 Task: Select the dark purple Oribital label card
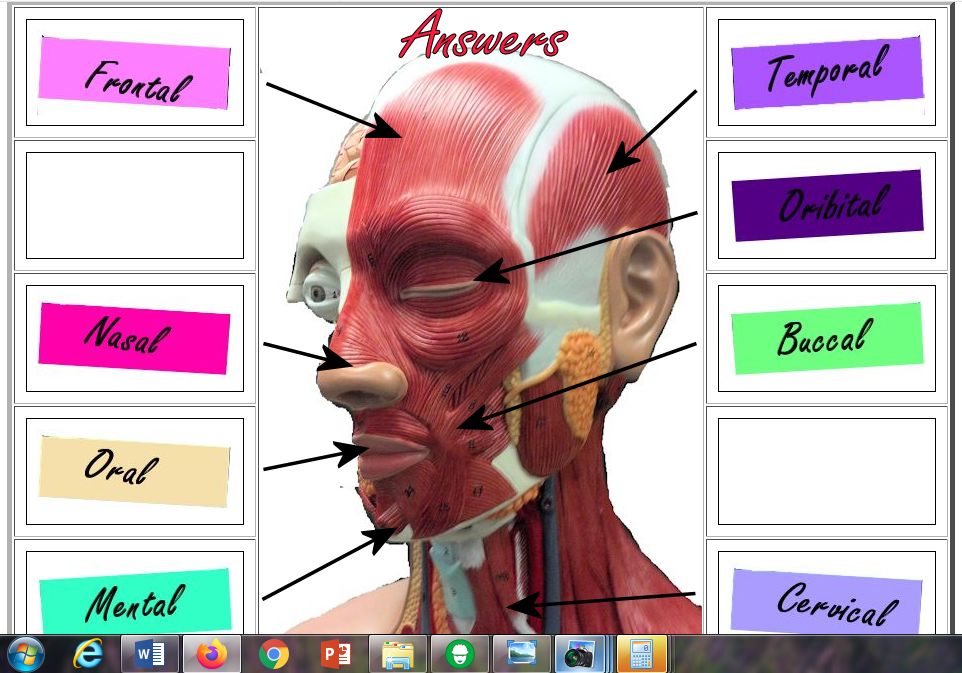[x=827, y=206]
